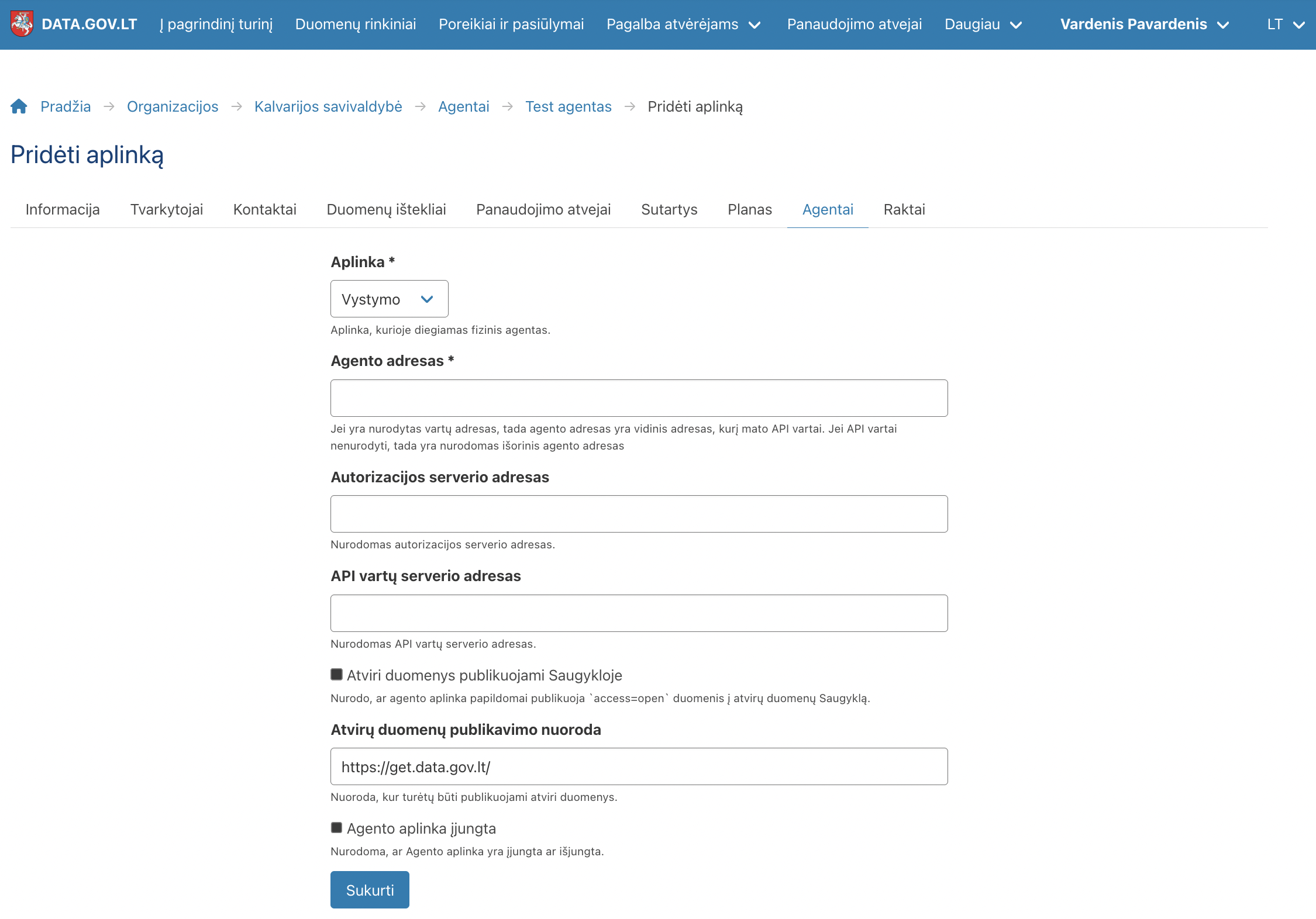
Task: Focus the Autorizacijos serverio adresas field
Action: tap(639, 514)
